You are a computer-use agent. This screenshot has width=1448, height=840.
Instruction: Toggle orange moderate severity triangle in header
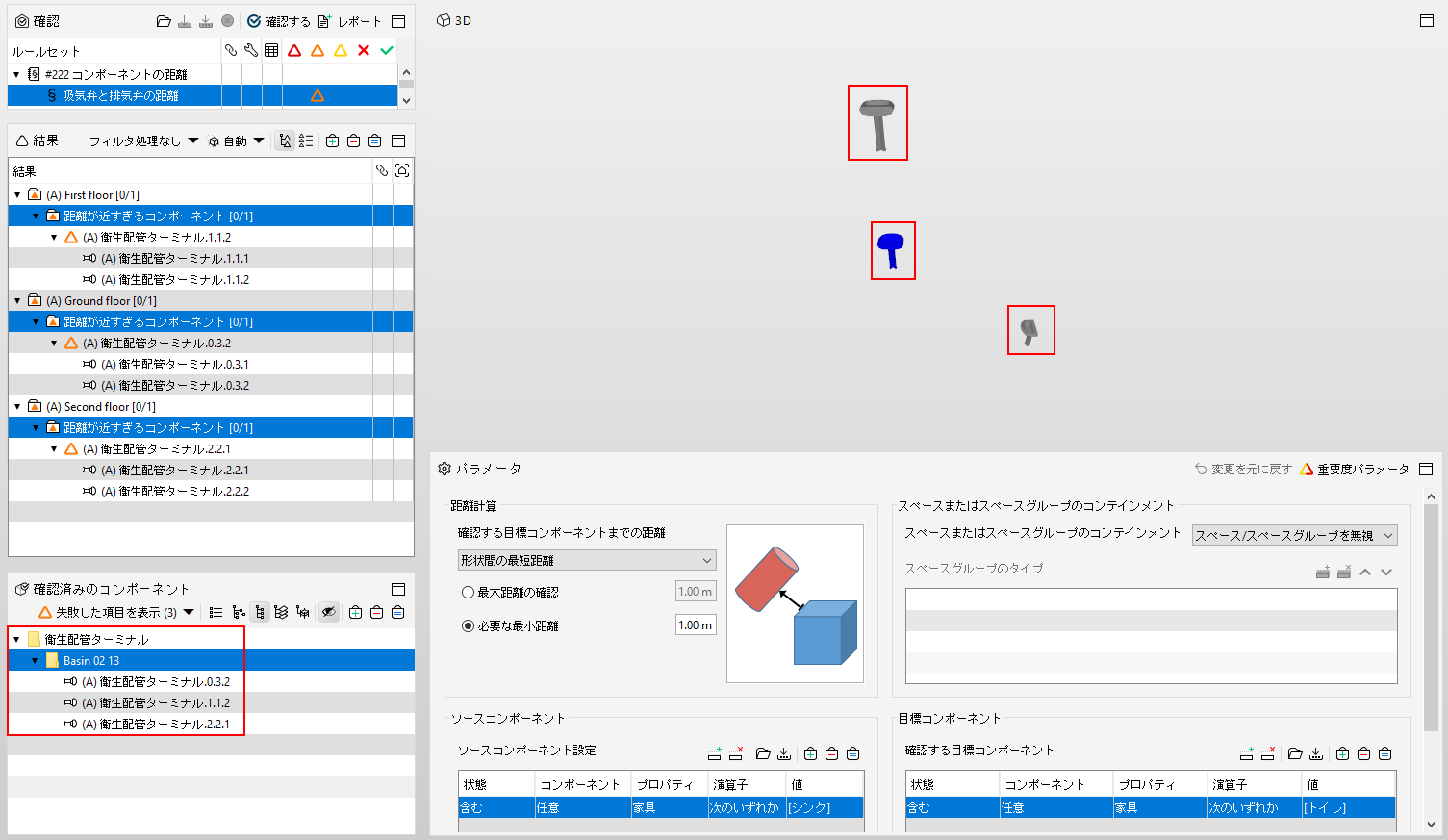pyautogui.click(x=318, y=50)
